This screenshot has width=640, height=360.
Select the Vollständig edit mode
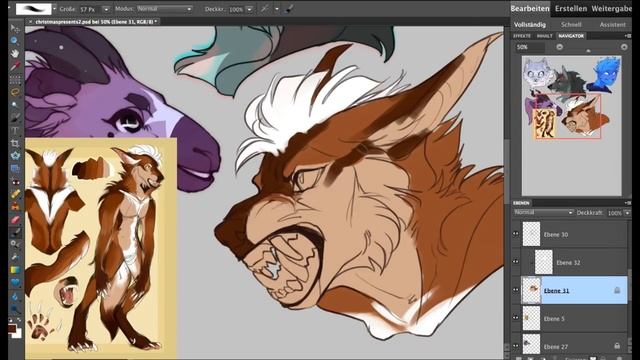click(530, 24)
